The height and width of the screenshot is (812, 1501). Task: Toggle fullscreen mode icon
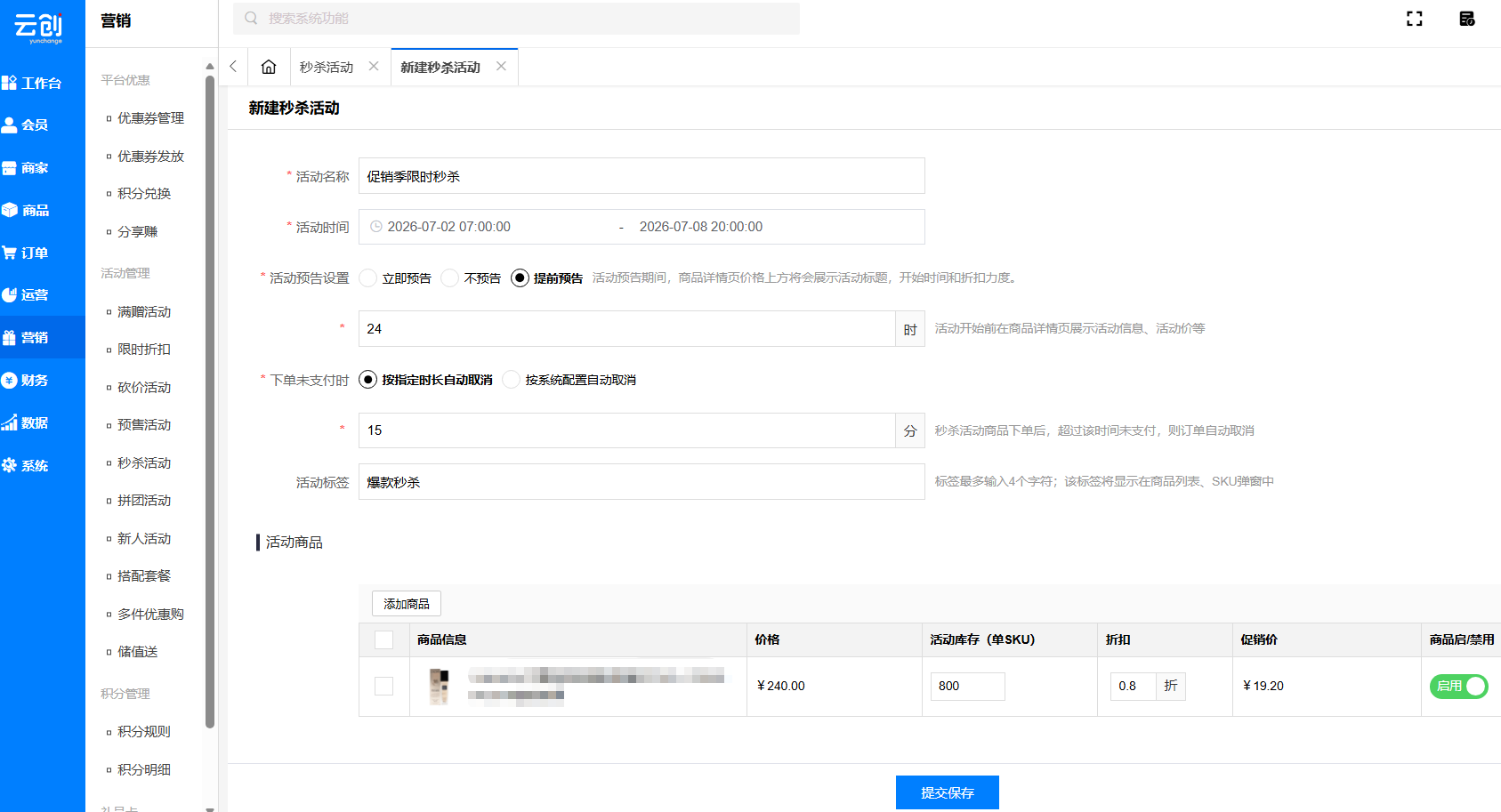coord(1415,19)
